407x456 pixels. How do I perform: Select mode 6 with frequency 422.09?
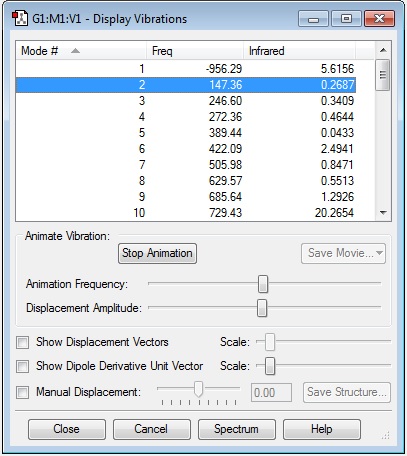point(186,149)
